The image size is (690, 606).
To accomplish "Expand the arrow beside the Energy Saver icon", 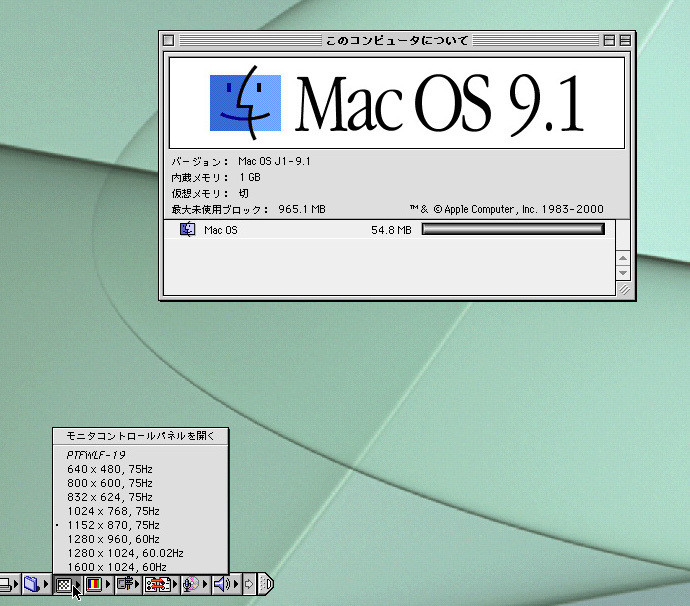I will point(137,584).
